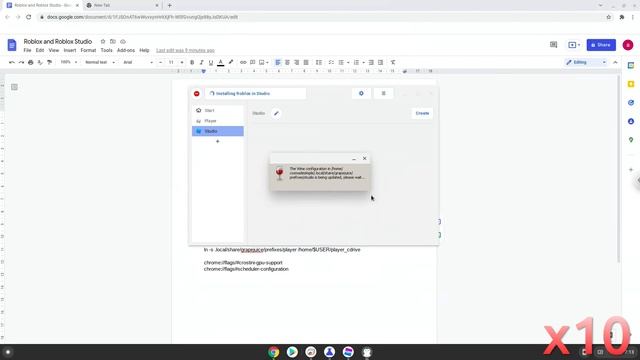Open the Help menu
Image resolution: width=640 pixels, height=360 pixels.
click(144, 50)
